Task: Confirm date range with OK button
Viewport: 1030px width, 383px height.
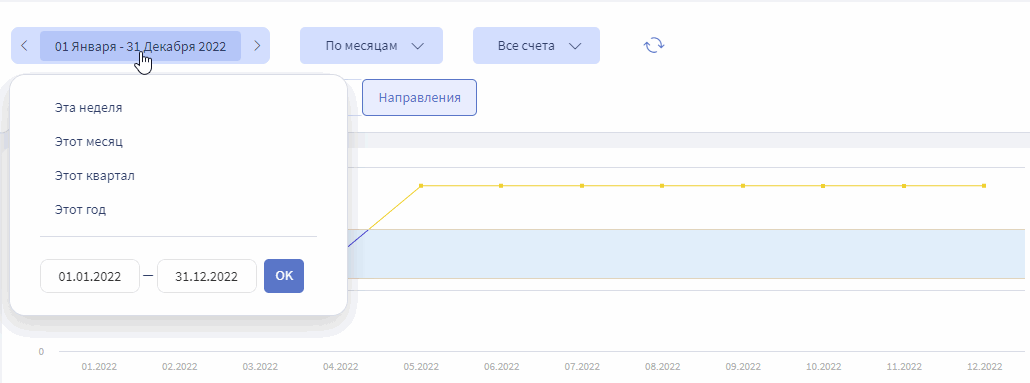Action: [284, 276]
